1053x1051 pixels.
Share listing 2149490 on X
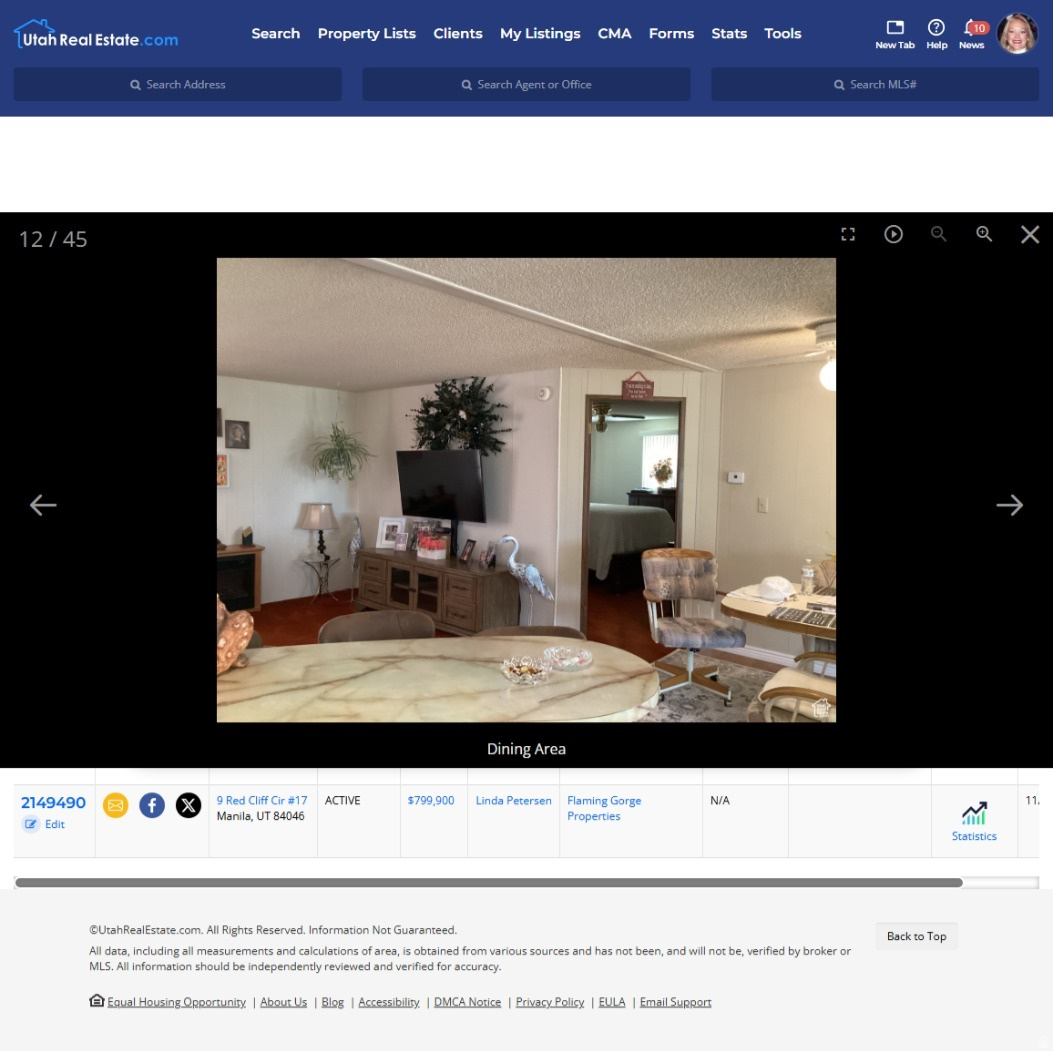pyautogui.click(x=189, y=805)
